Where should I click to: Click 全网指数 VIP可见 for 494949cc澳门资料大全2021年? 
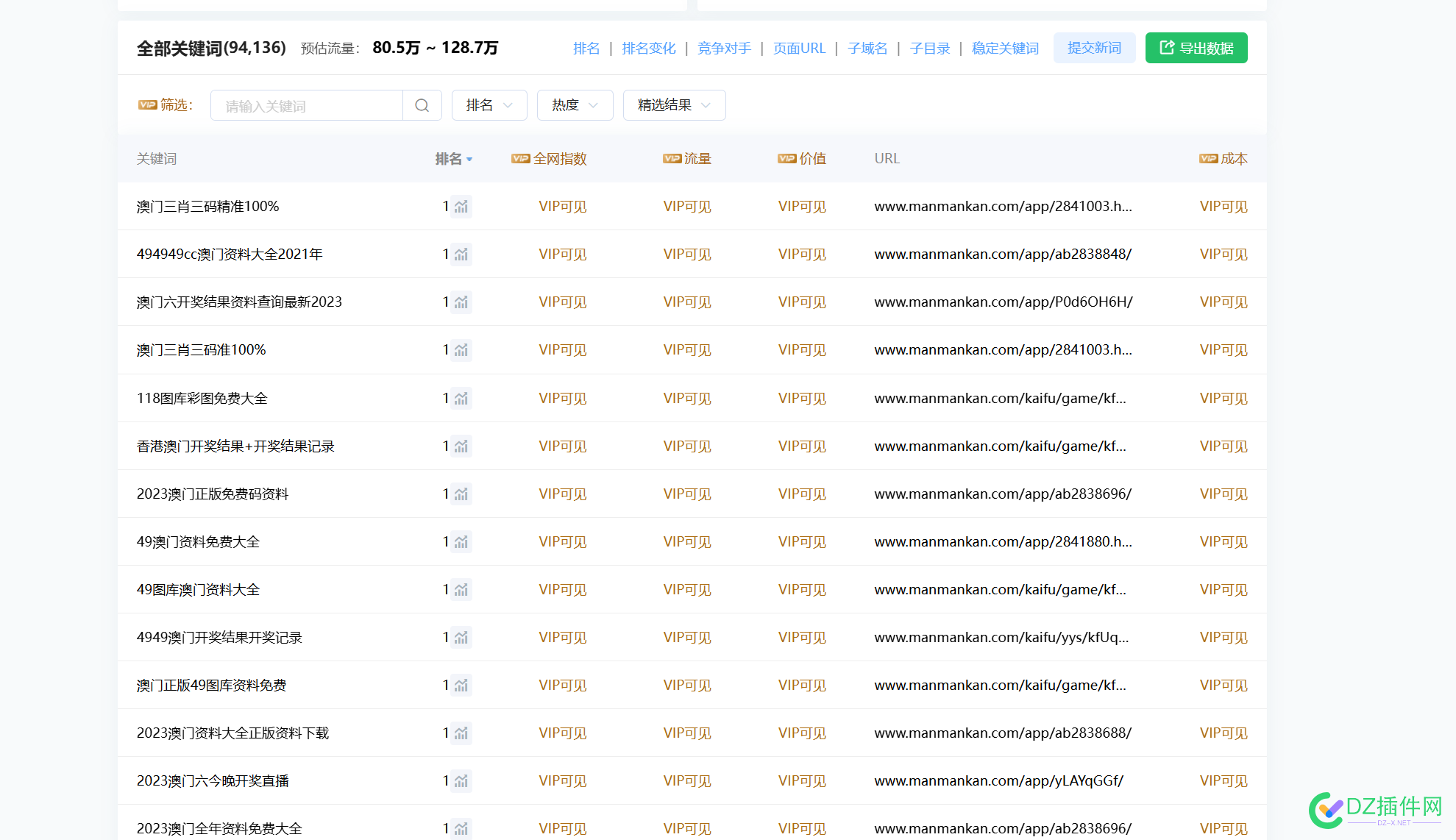coord(563,255)
